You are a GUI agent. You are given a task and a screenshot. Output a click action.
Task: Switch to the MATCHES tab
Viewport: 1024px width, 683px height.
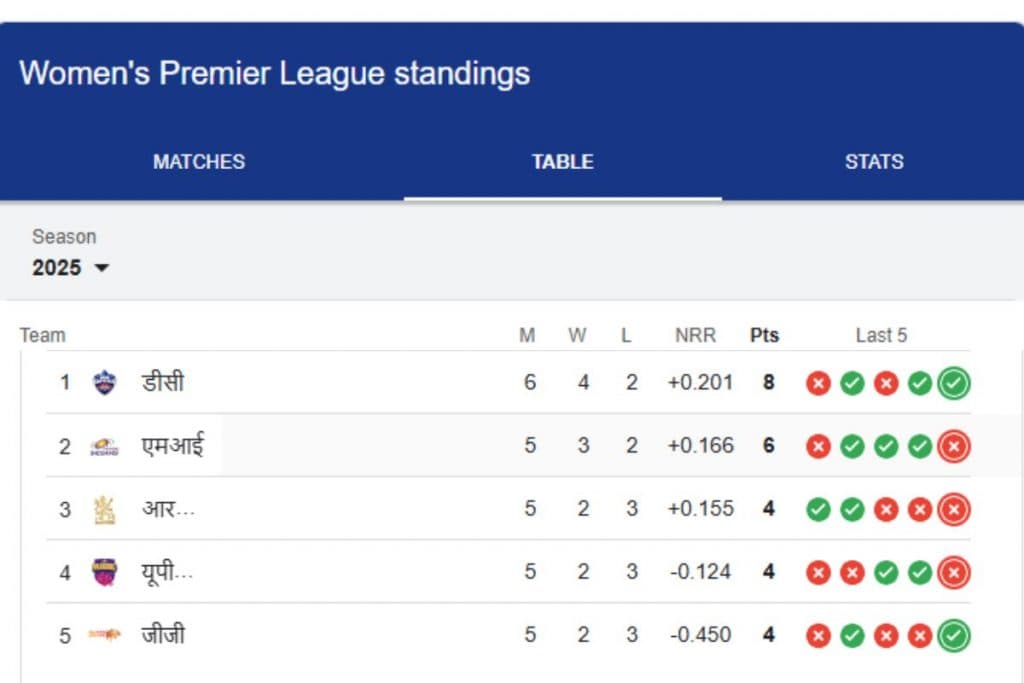click(199, 162)
